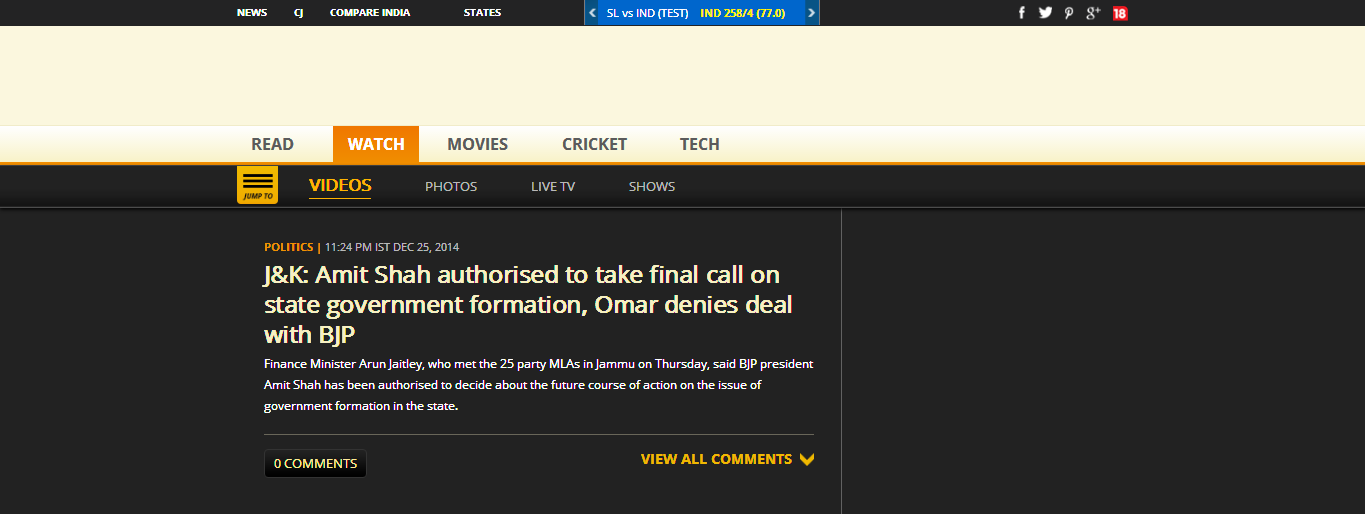The image size is (1365, 514).
Task: Click the Google Plus icon
Action: pyautogui.click(x=1093, y=13)
